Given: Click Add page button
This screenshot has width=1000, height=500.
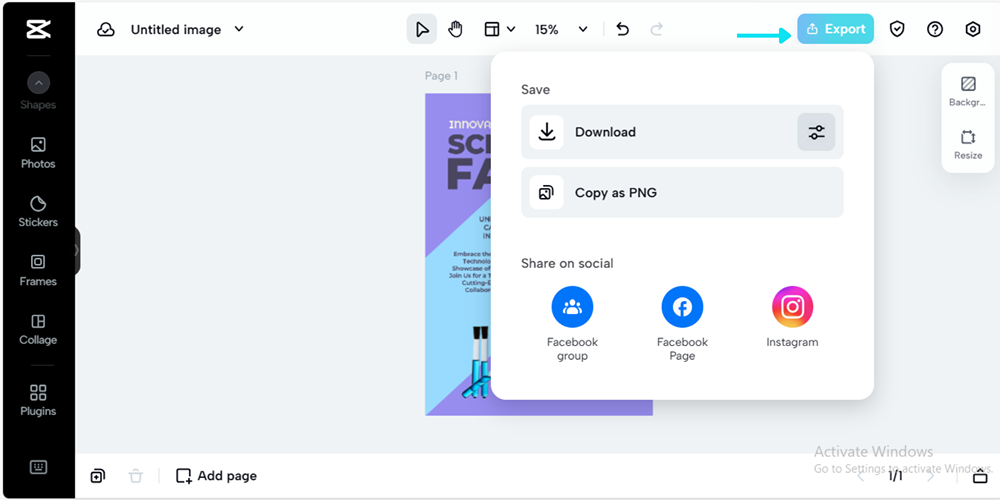Looking at the screenshot, I should [216, 476].
